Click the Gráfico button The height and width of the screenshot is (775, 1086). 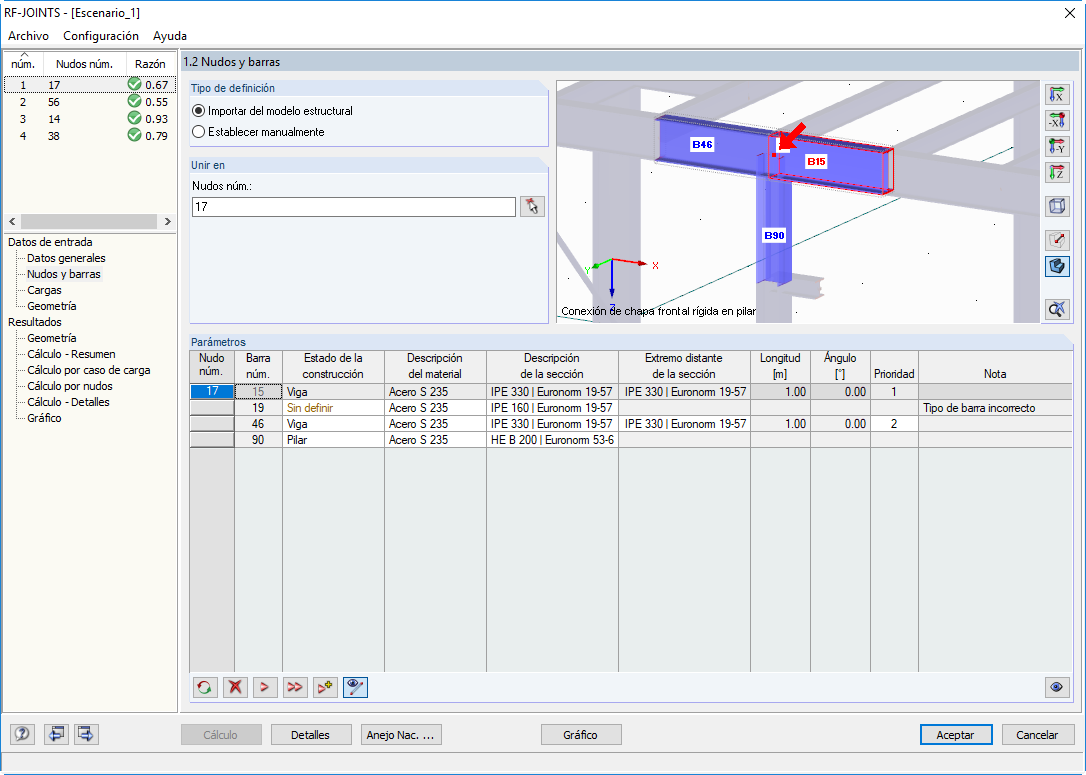coord(580,735)
